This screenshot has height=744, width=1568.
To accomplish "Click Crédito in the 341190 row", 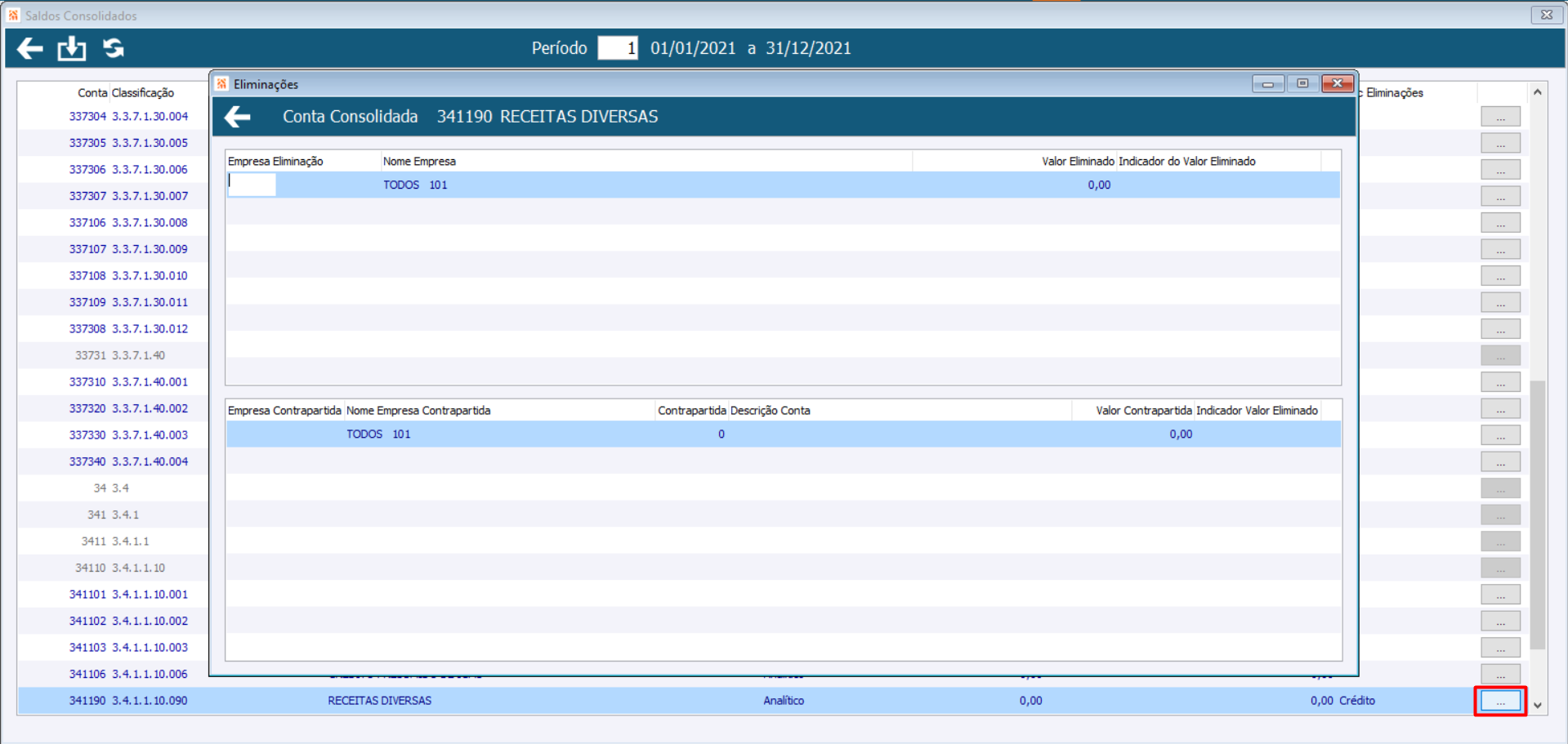I will tap(1357, 701).
